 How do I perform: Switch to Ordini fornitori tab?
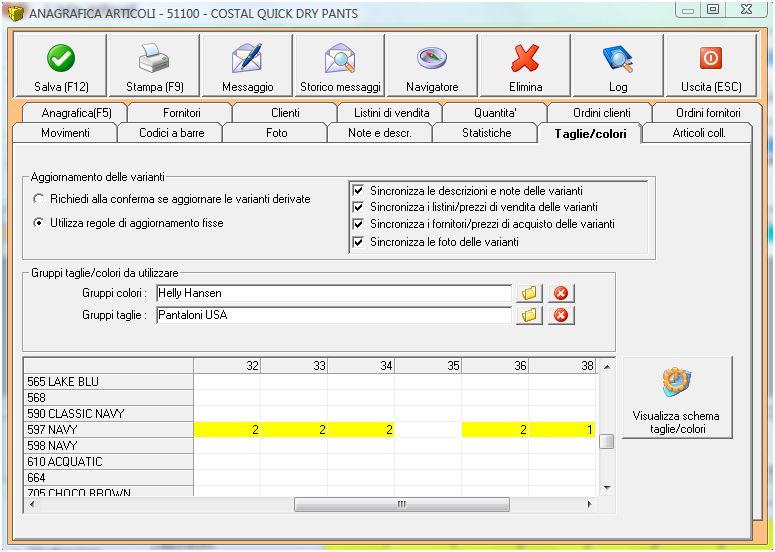(708, 113)
